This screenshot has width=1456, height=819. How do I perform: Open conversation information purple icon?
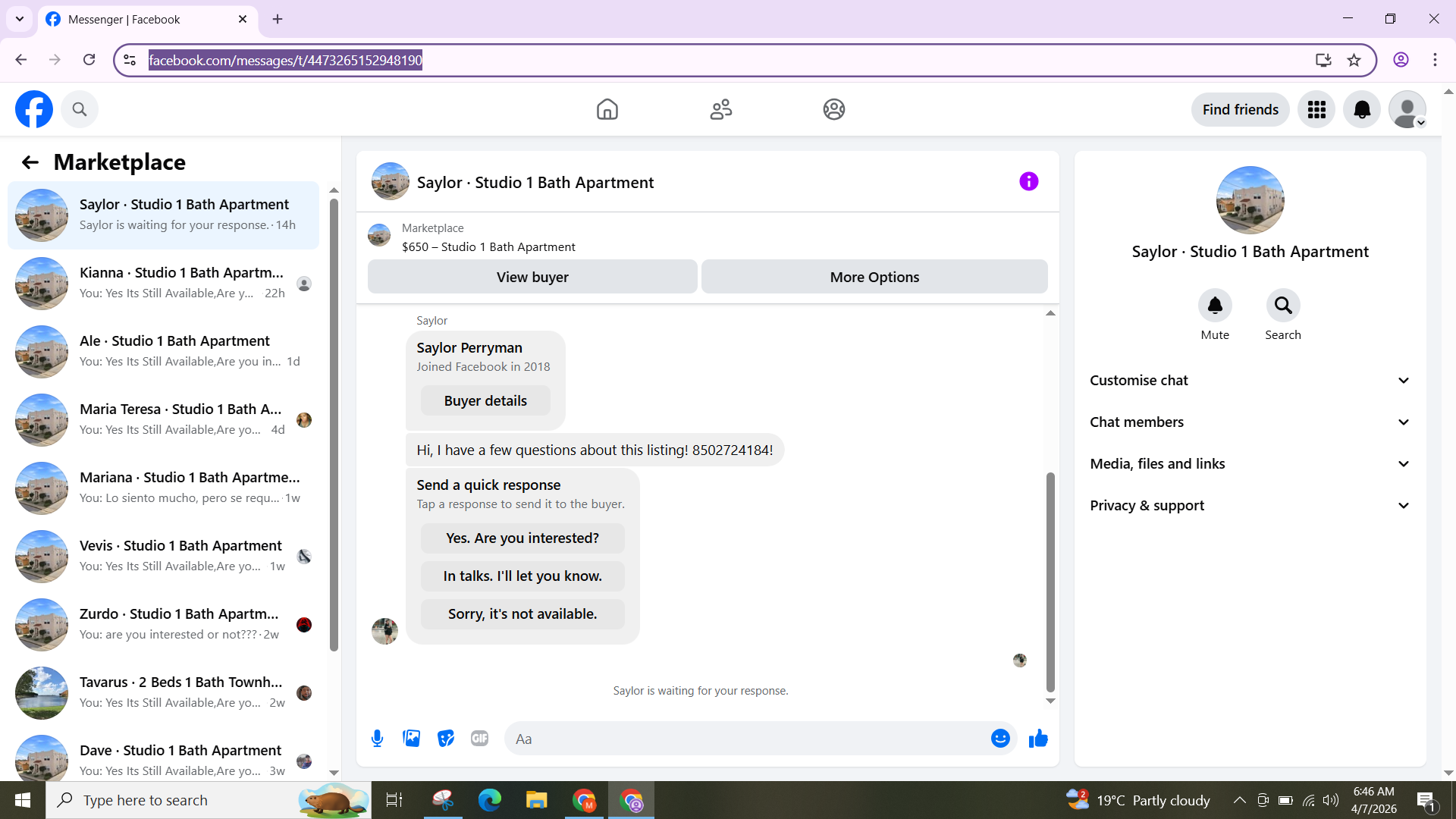click(1029, 181)
